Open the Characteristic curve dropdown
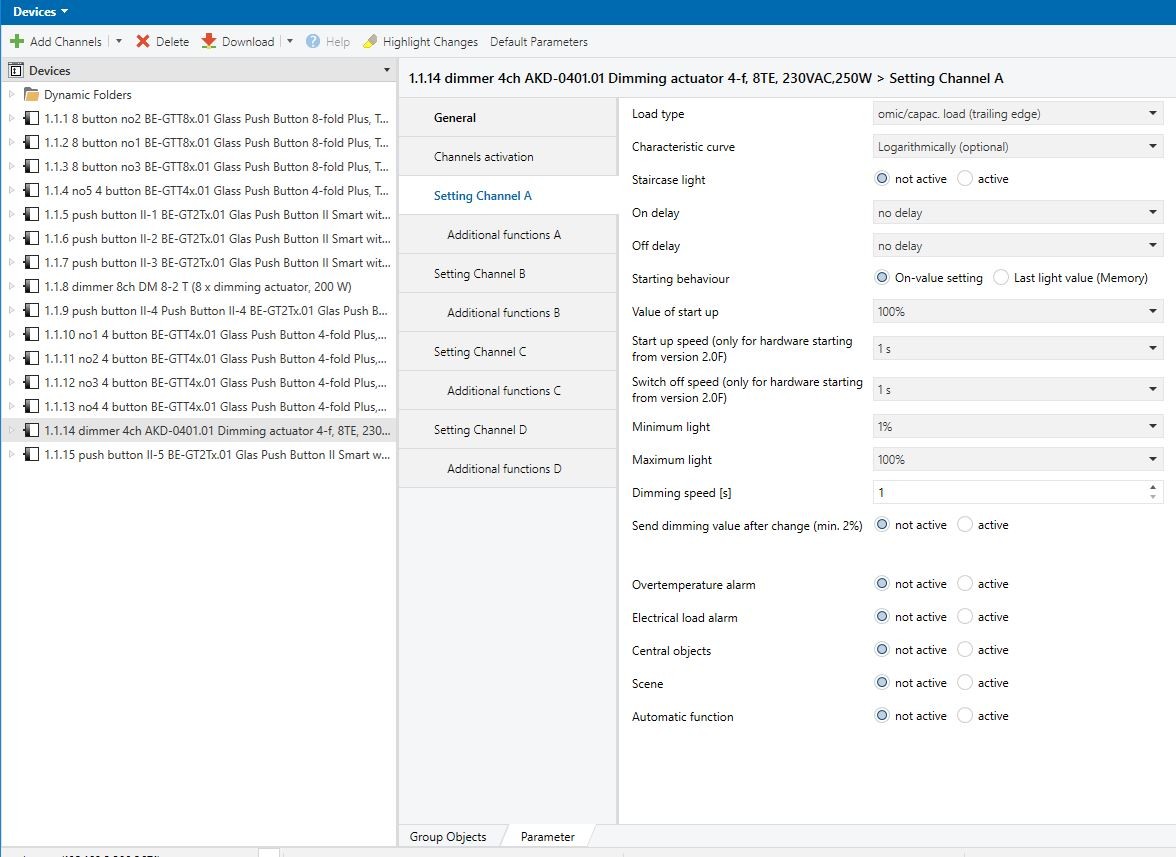The image size is (1176, 857). point(1018,147)
